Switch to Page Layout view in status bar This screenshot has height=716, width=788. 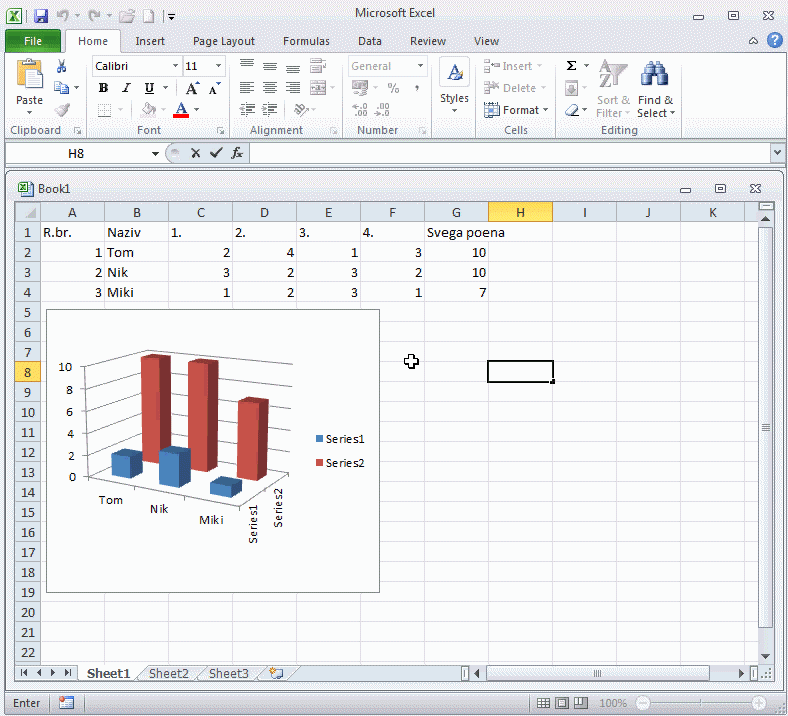pyautogui.click(x=563, y=703)
